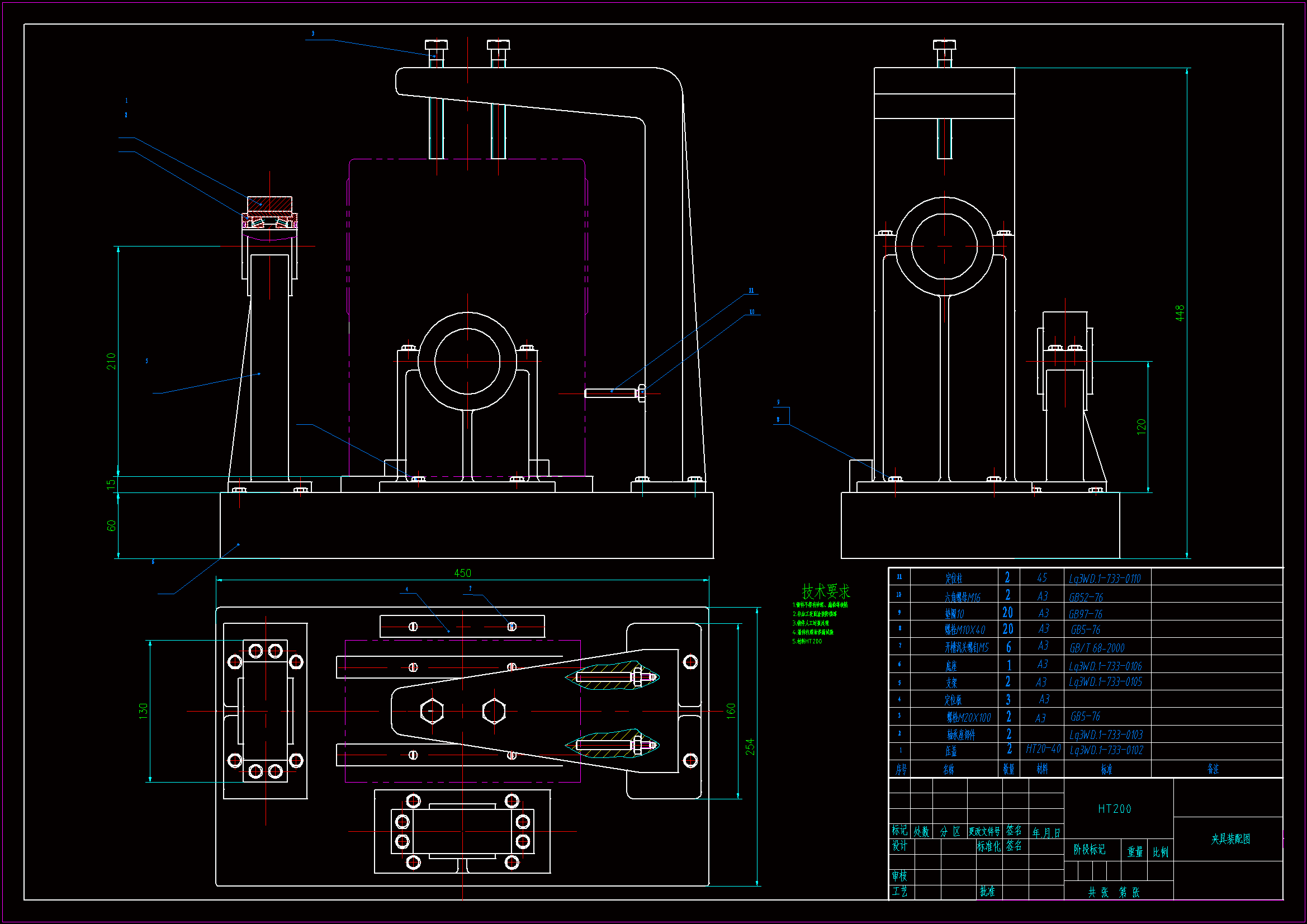Click the 标准化 label in title block
The image size is (1307, 924).
pyautogui.click(x=988, y=846)
